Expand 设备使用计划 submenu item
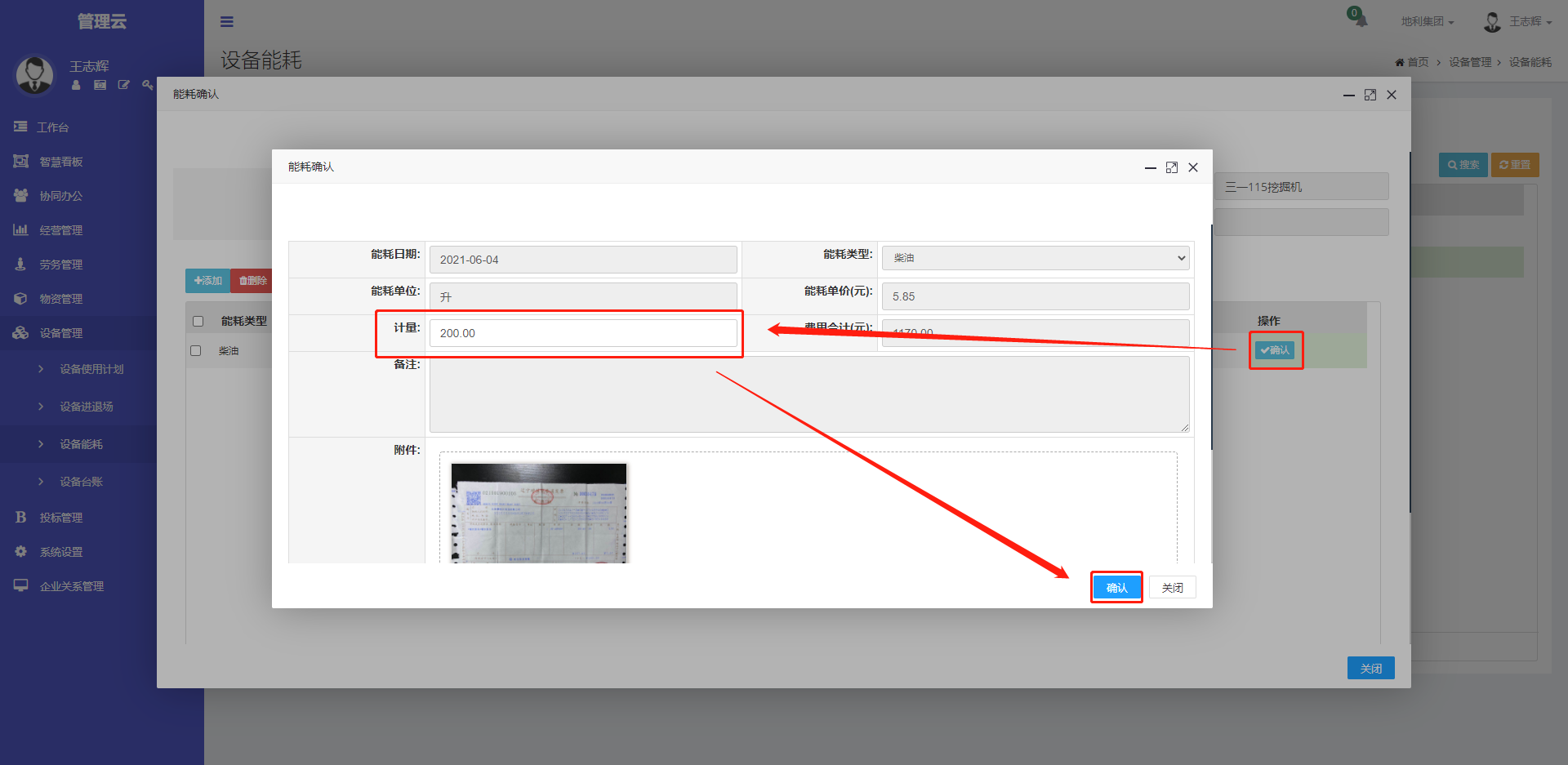 [x=91, y=369]
